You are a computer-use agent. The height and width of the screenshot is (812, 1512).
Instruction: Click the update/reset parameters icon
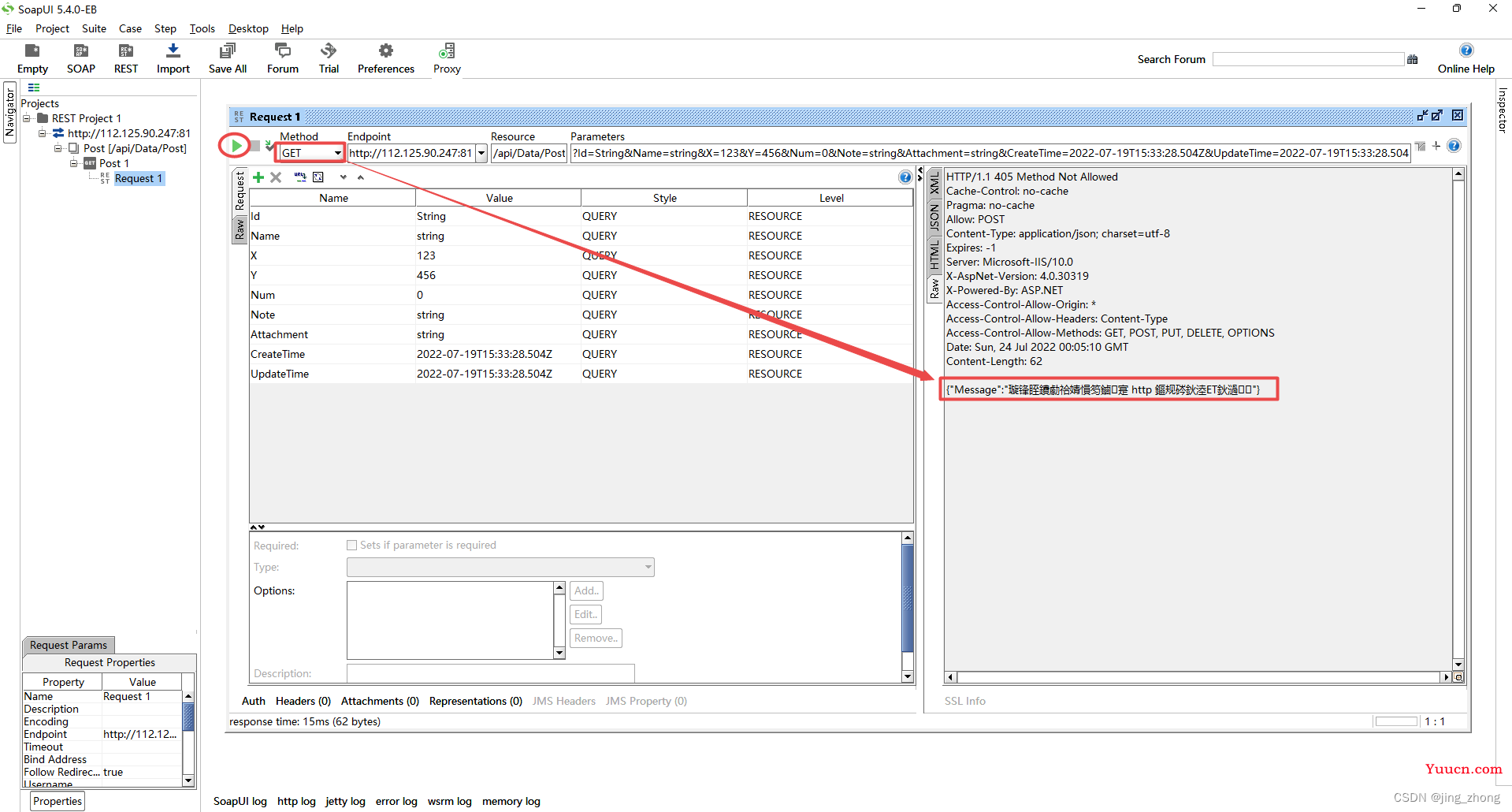(x=318, y=177)
